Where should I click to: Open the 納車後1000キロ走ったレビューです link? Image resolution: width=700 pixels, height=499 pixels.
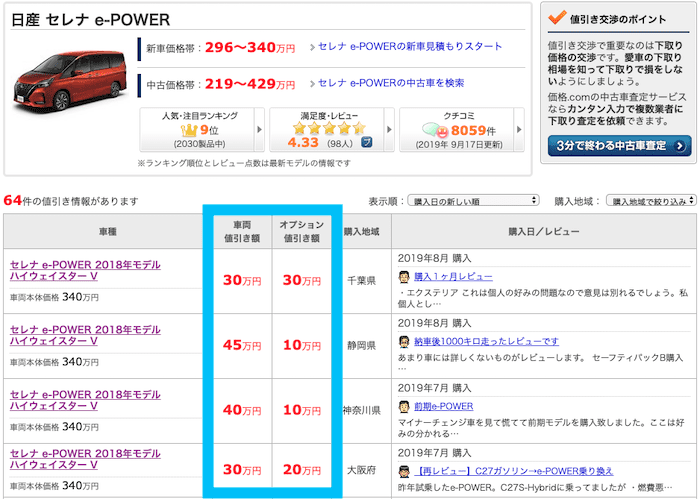(486, 341)
